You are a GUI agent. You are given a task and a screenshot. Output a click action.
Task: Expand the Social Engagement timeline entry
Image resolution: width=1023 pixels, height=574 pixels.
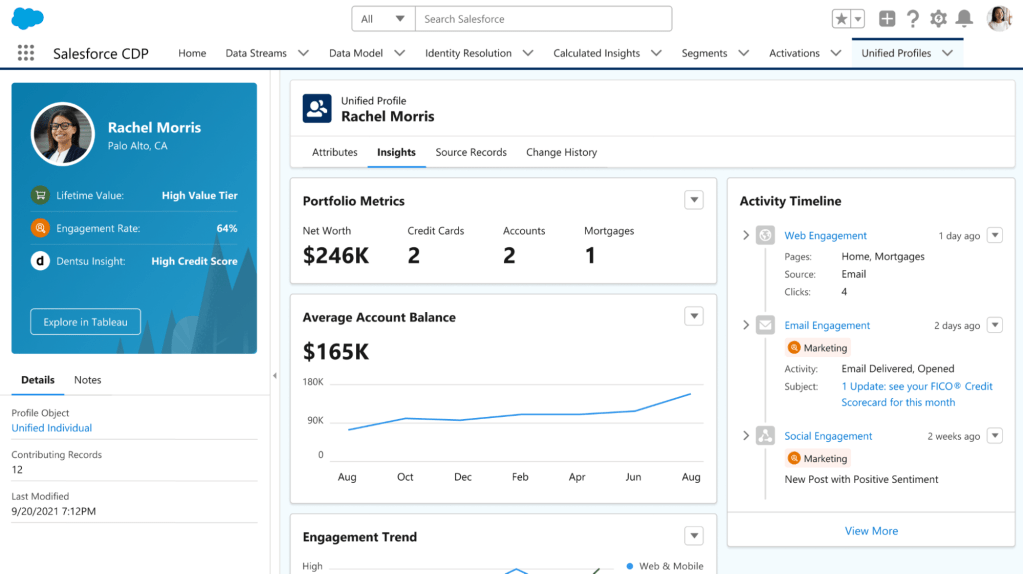tap(746, 436)
